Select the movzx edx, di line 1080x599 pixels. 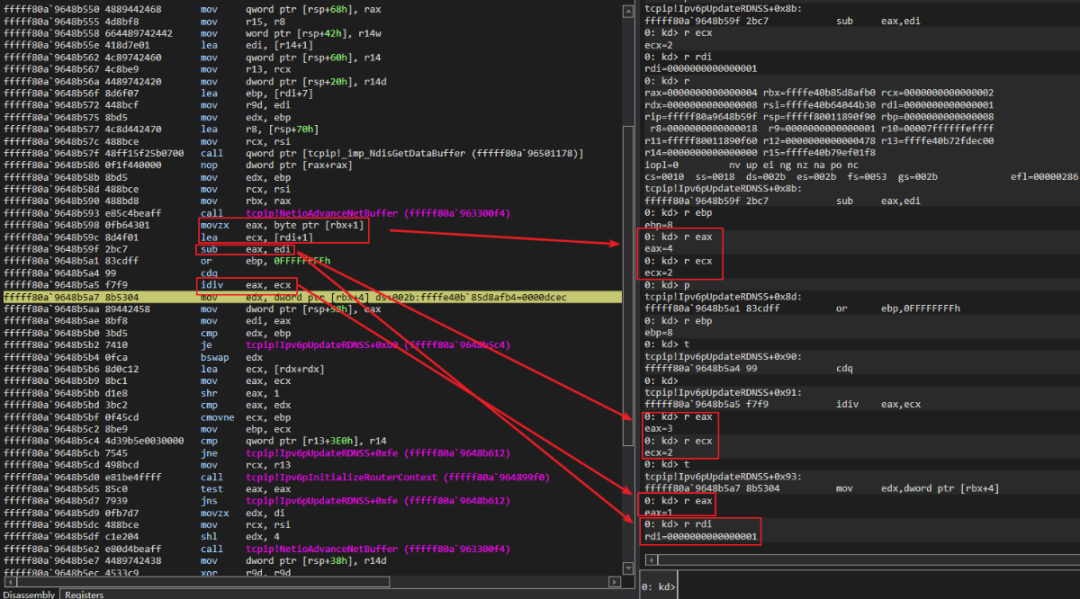313,513
